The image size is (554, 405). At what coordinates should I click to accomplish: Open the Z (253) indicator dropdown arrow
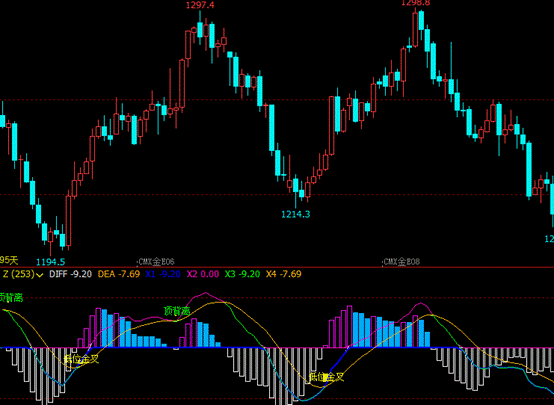[40, 275]
